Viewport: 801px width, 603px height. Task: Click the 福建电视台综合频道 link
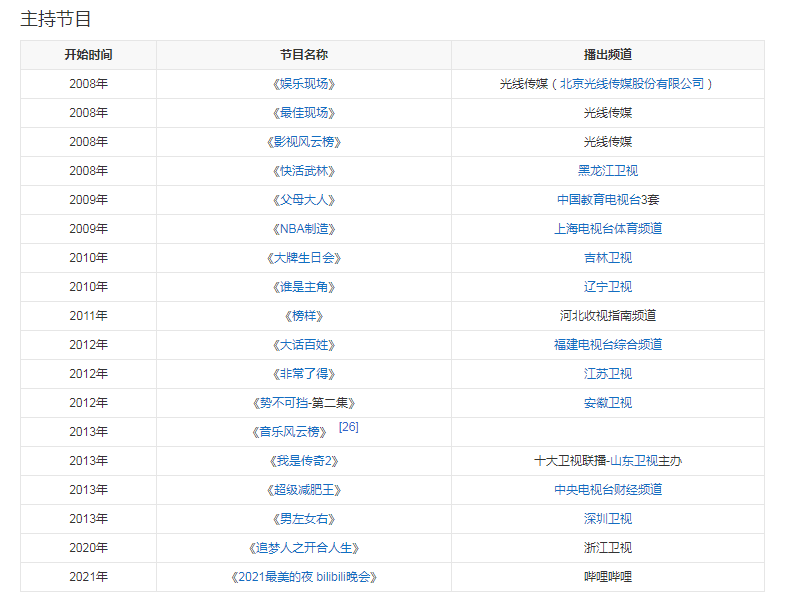607,345
